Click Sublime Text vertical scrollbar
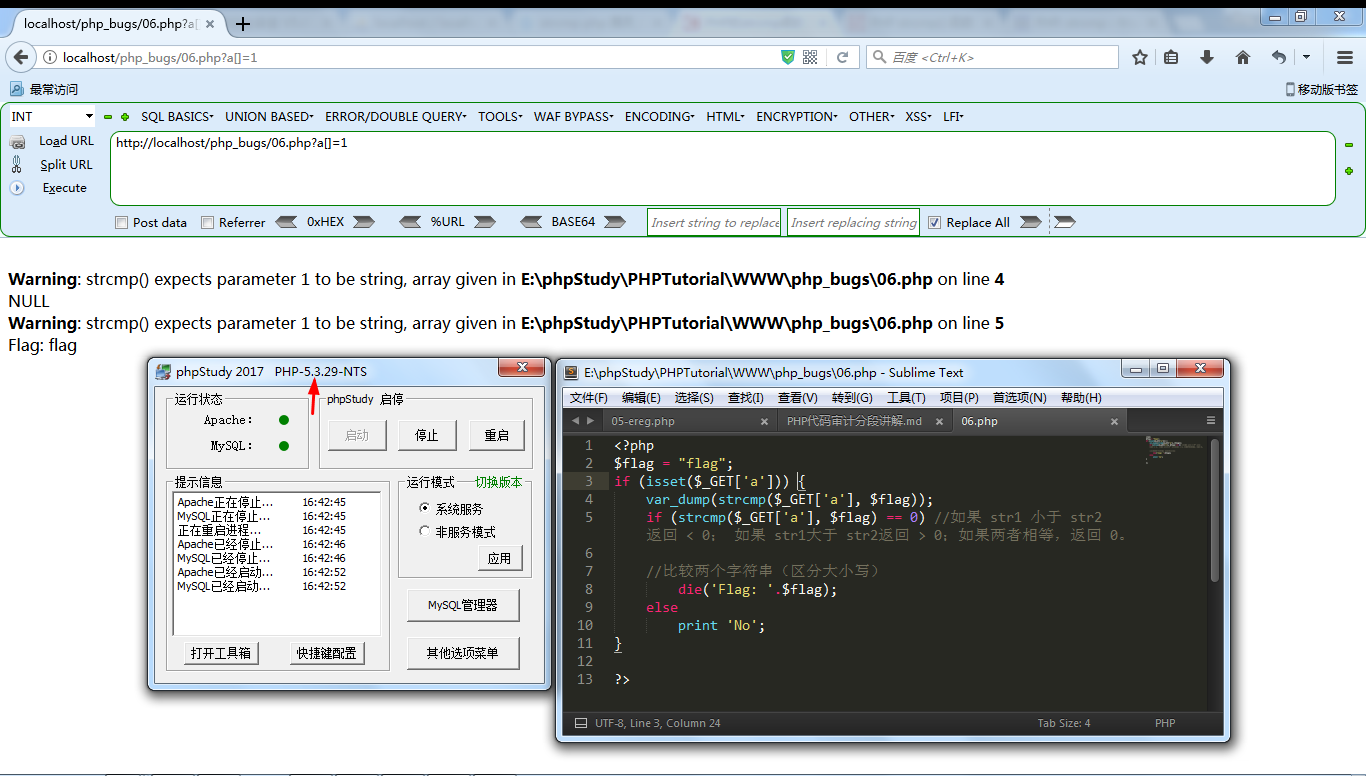The height and width of the screenshot is (776, 1366). click(x=1215, y=511)
